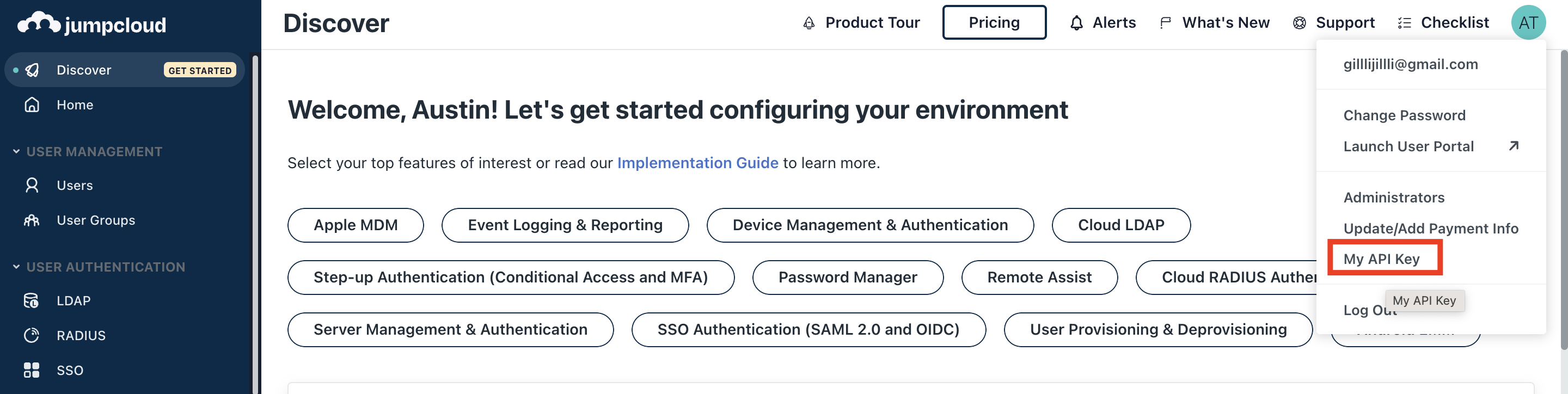This screenshot has height=394, width=1568.
Task: Click the SSO grid icon
Action: (x=32, y=370)
